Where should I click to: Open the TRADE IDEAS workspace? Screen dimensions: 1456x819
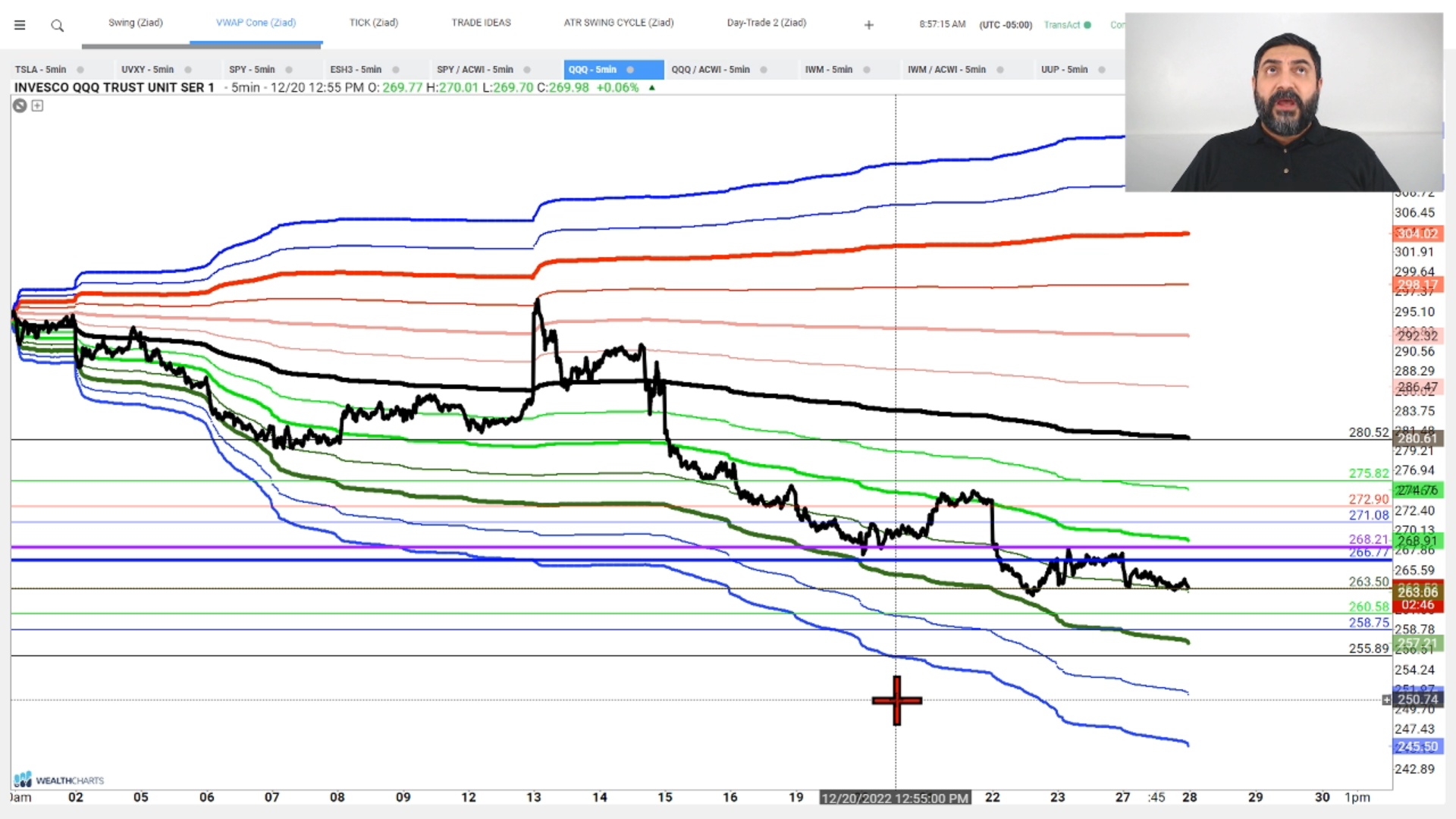coord(482,23)
